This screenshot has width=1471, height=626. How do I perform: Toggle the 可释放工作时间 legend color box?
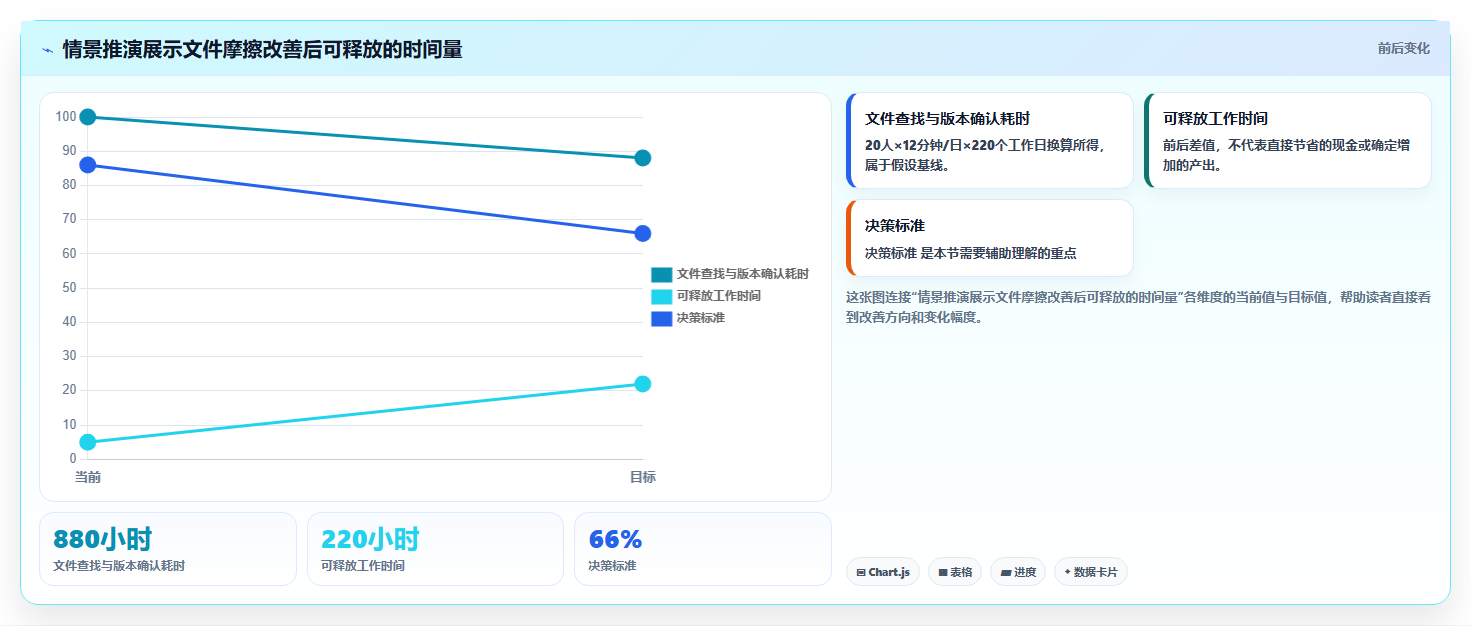tap(661, 296)
